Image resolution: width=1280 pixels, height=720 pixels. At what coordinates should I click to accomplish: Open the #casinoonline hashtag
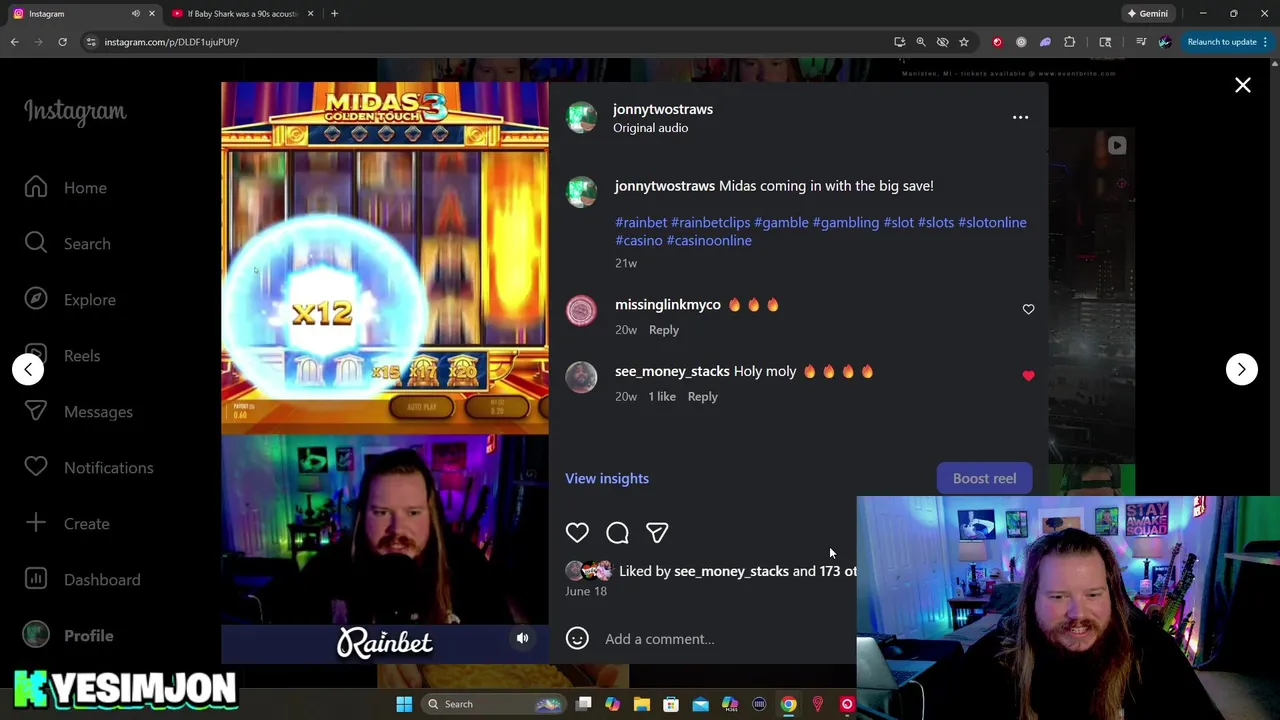coord(709,240)
